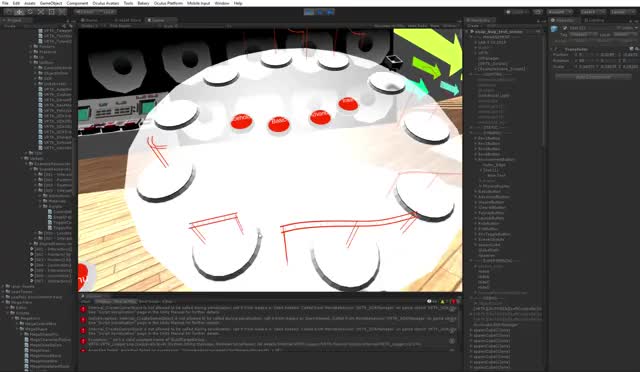Toggle Error Pause in Console
640x372 pixels.
pos(149,301)
